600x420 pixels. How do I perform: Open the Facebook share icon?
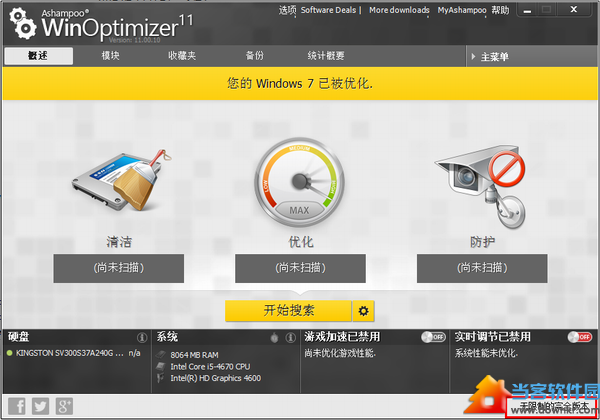click(x=17, y=406)
